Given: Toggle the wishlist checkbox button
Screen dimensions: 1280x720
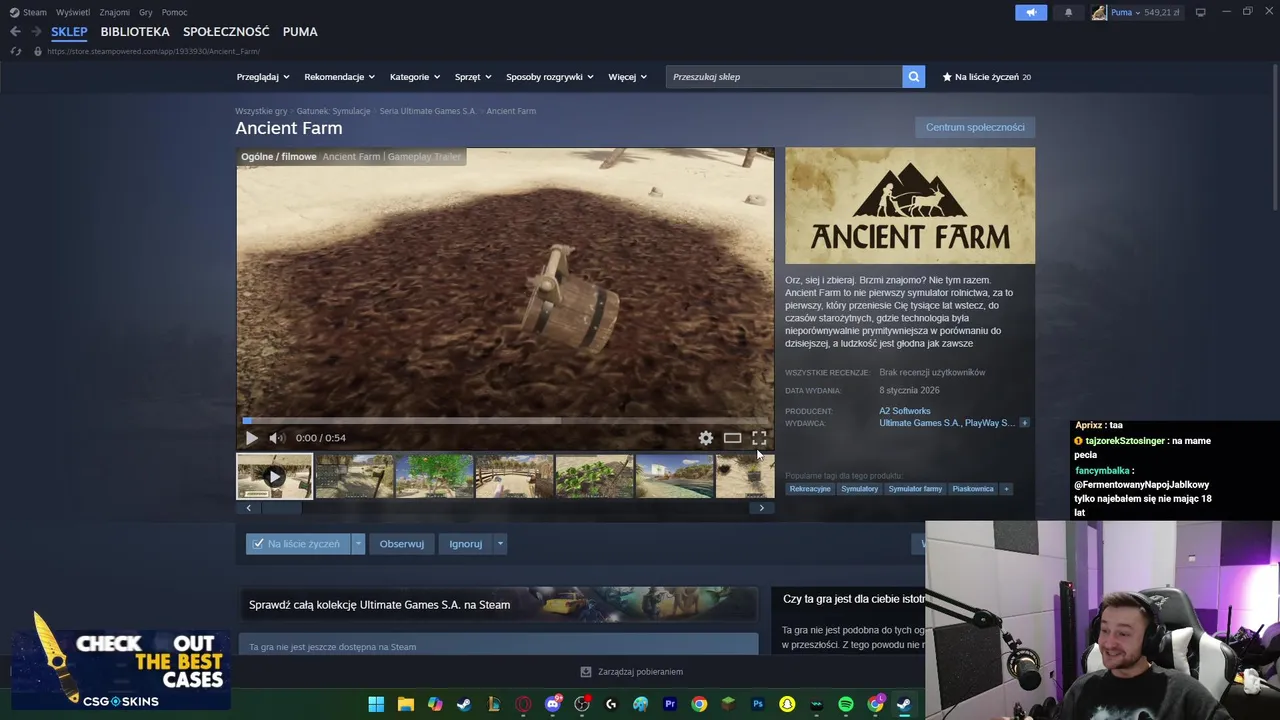Looking at the screenshot, I should click(x=297, y=544).
